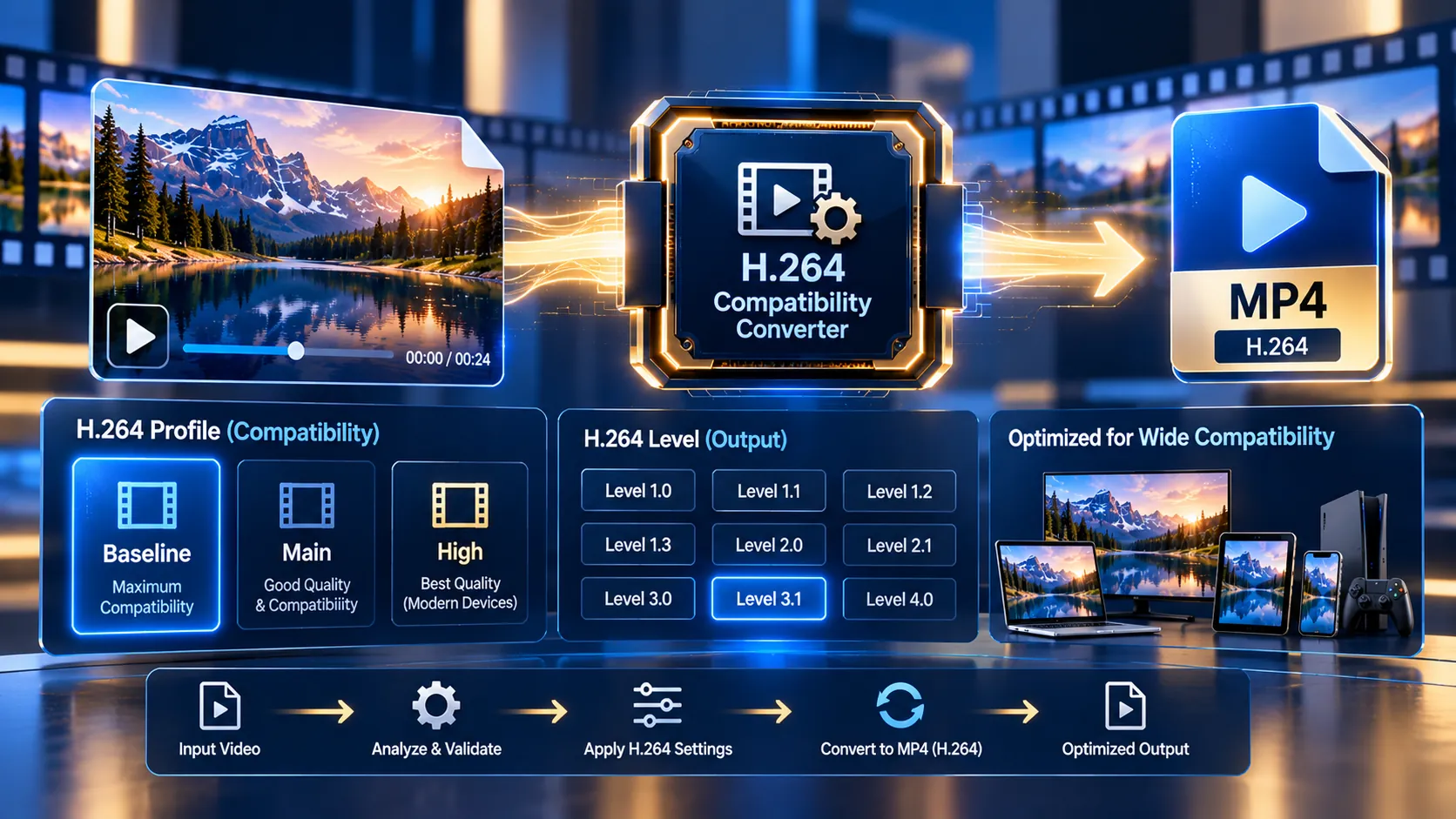Click the tablet device image
Viewport: 1456px width, 819px height.
[1253, 581]
